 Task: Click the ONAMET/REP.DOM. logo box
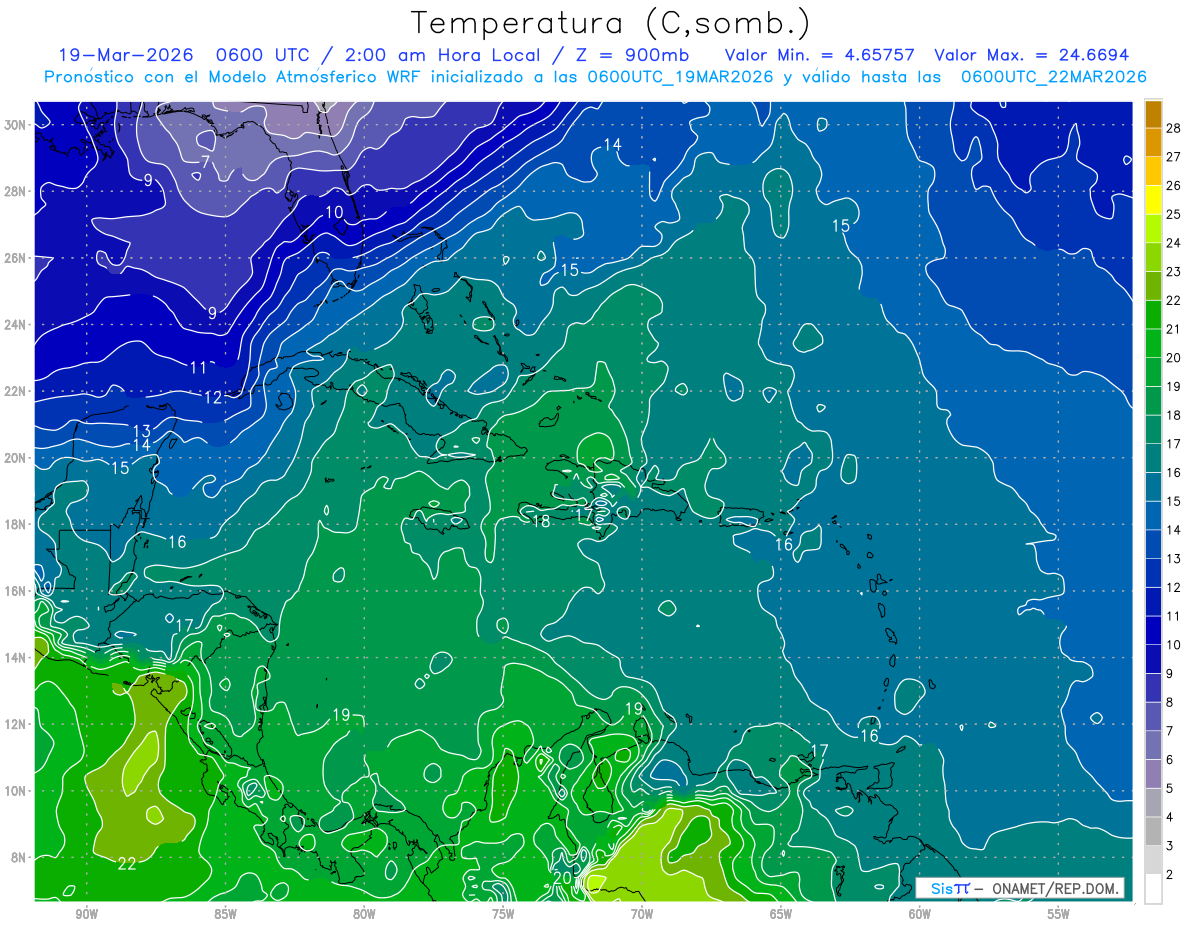pos(1019,888)
